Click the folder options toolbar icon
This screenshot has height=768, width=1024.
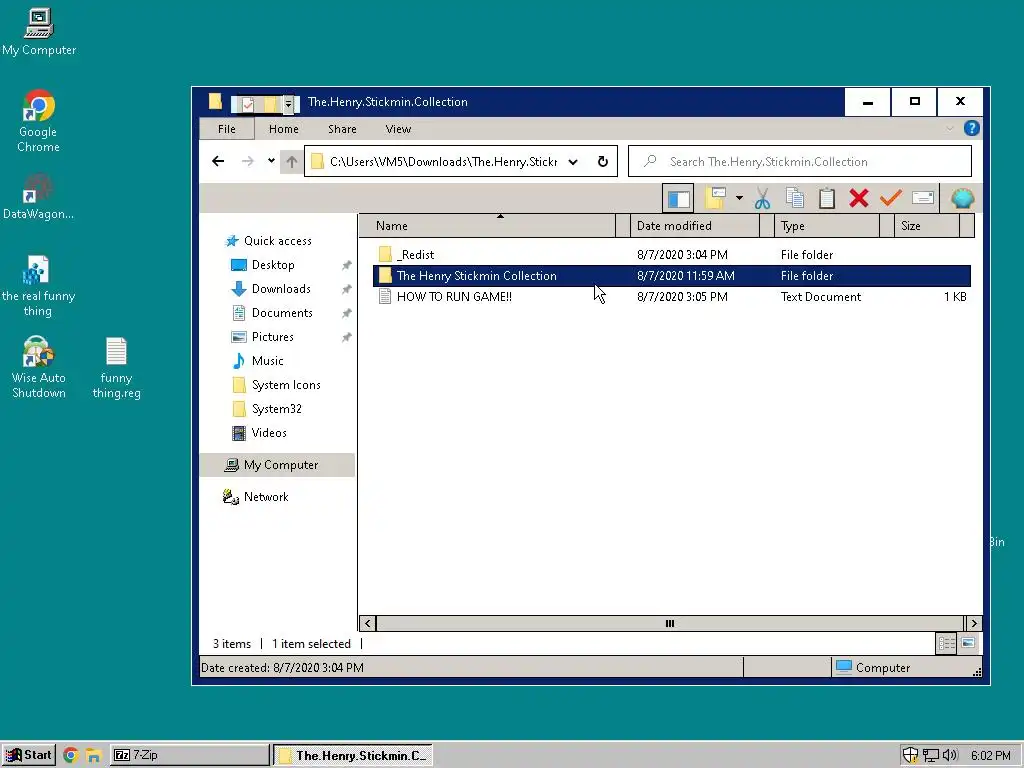click(x=715, y=198)
